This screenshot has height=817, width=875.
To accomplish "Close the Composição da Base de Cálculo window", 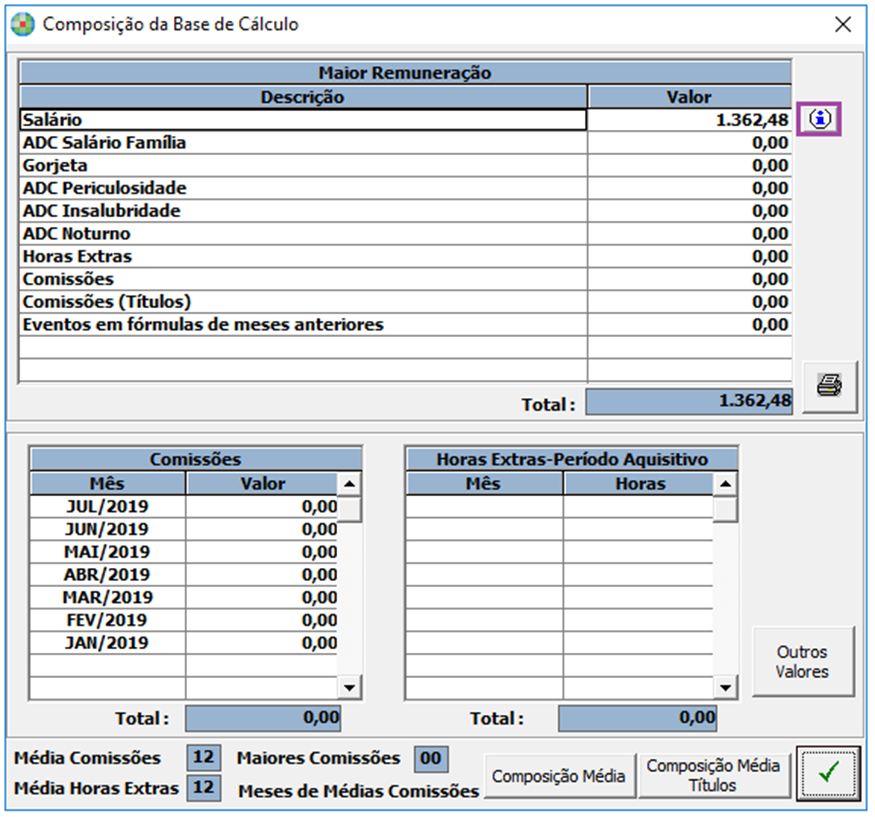I will (843, 24).
